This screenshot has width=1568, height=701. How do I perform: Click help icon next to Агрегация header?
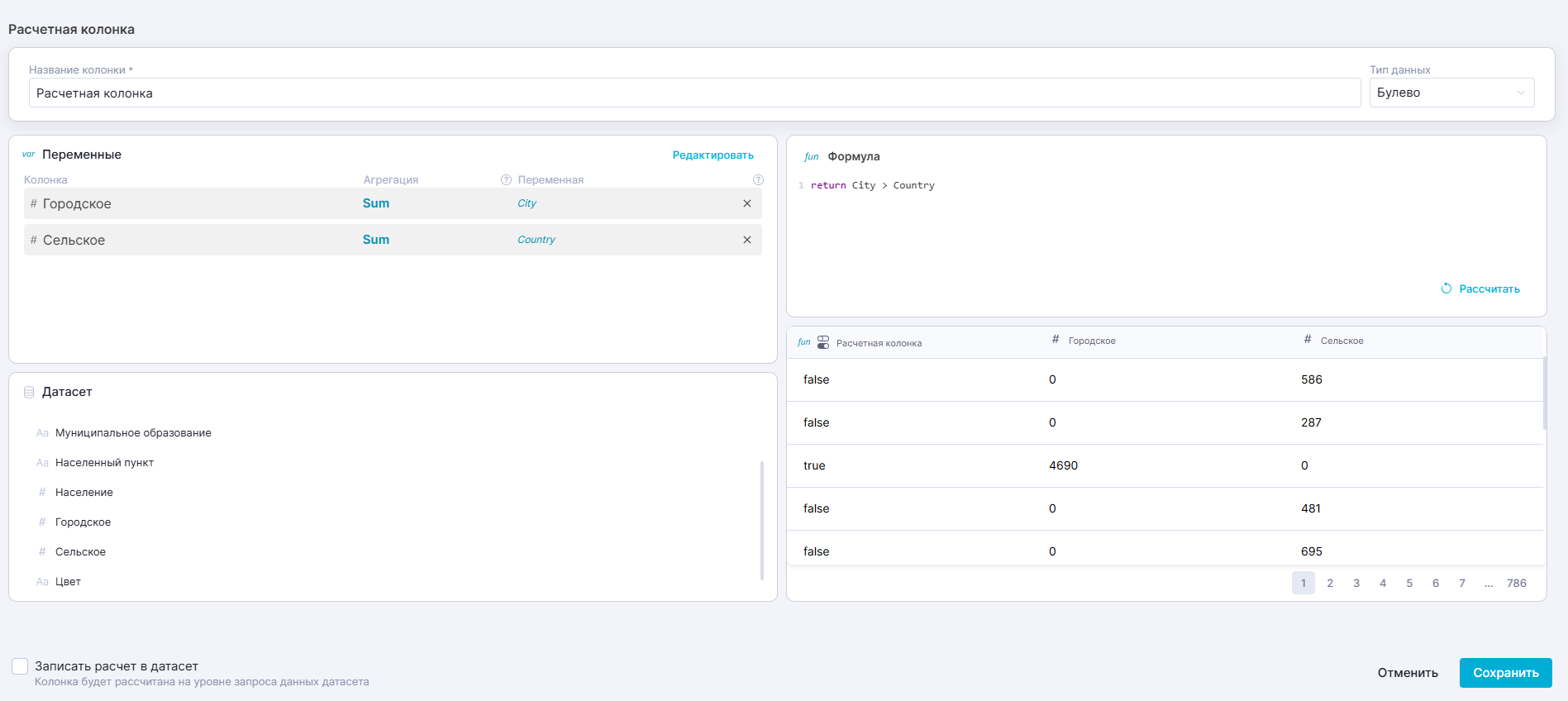[506, 180]
